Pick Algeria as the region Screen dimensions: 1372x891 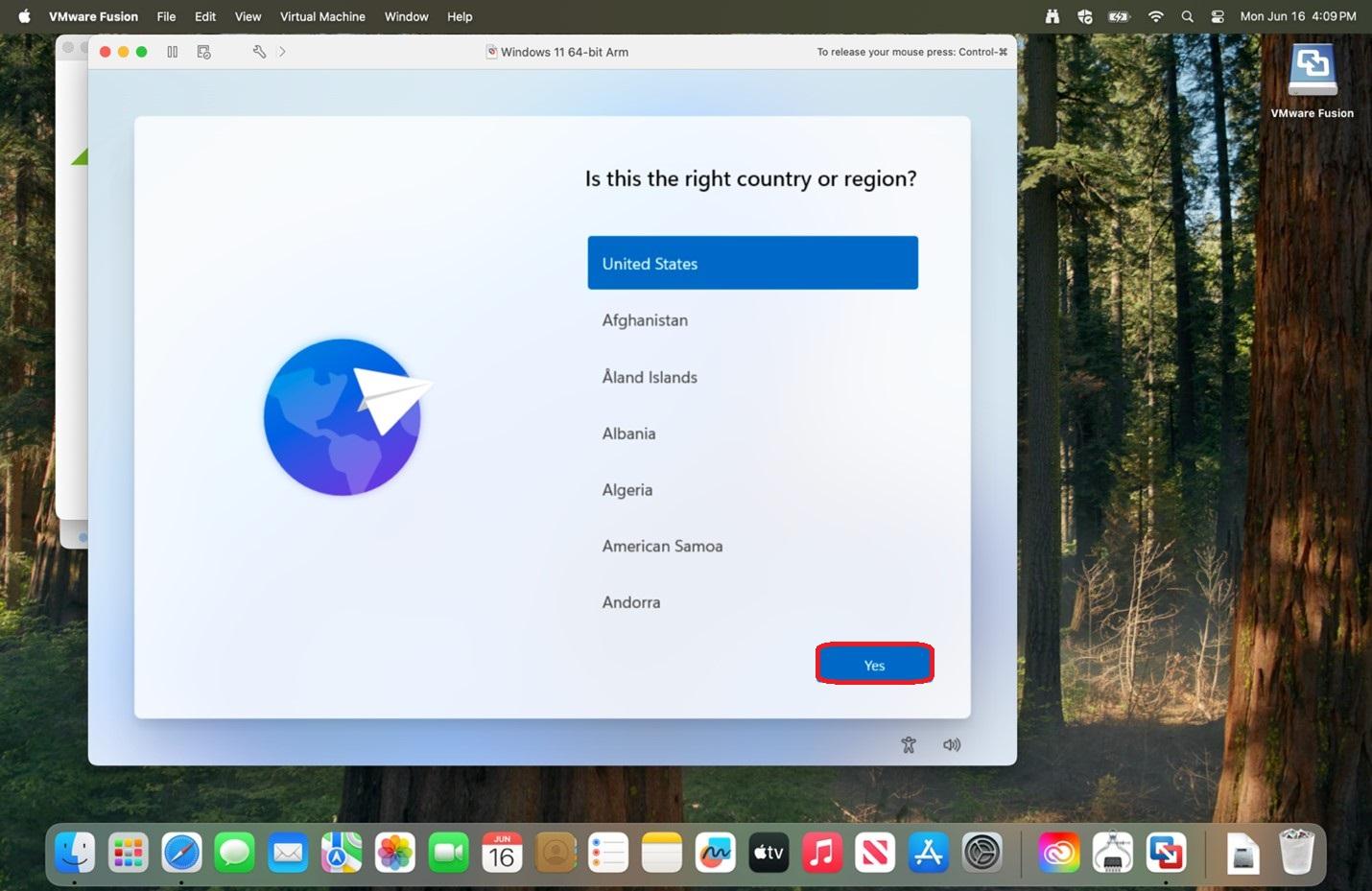[x=752, y=490]
